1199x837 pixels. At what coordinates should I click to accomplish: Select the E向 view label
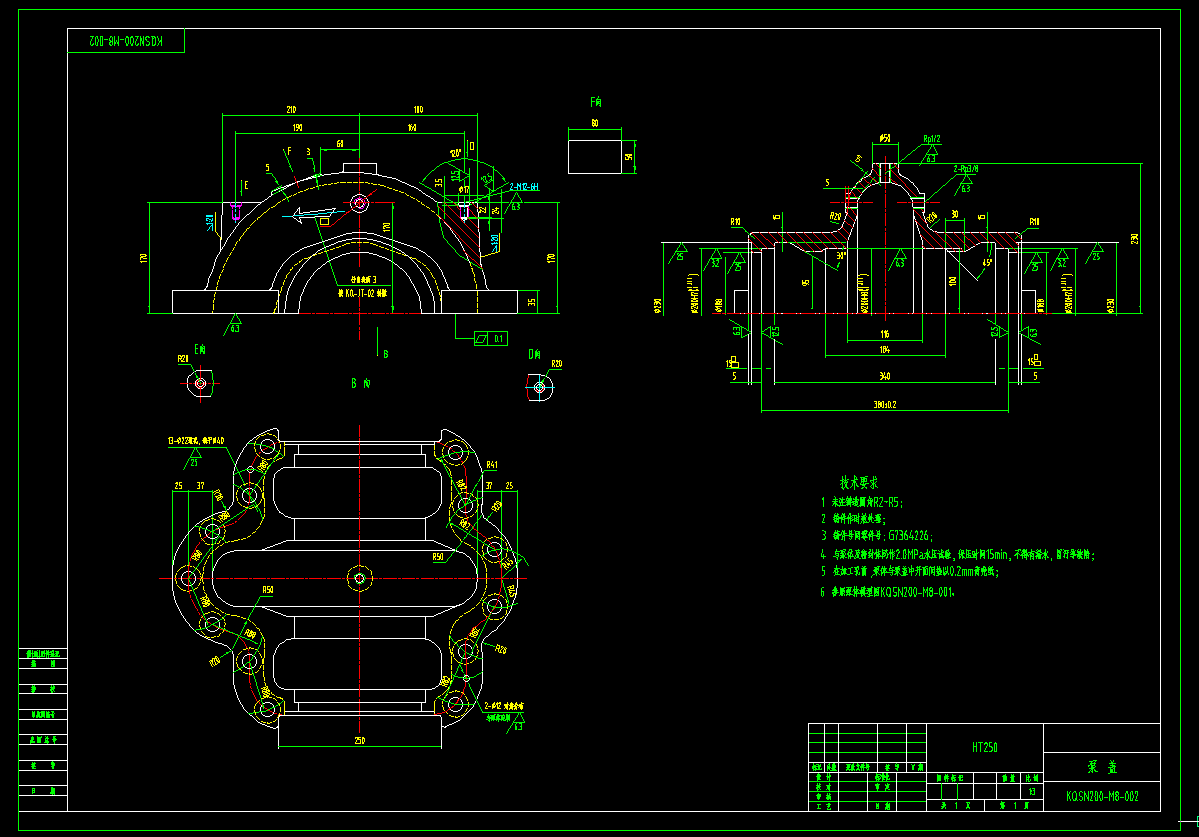[200, 349]
